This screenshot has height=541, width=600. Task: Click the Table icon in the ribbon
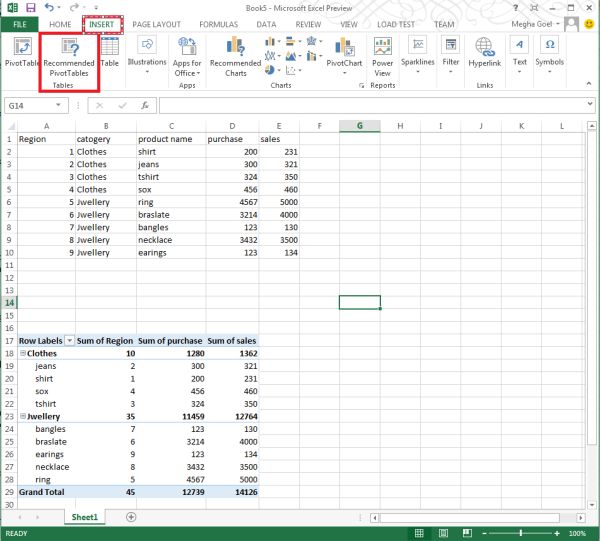109,52
